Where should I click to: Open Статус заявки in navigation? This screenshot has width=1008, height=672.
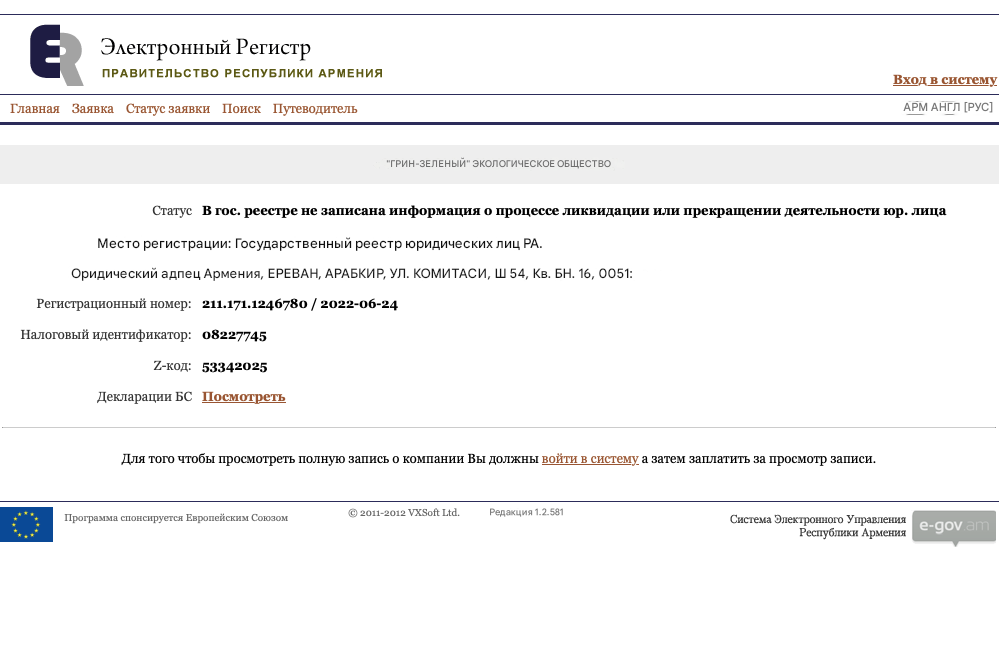click(168, 109)
